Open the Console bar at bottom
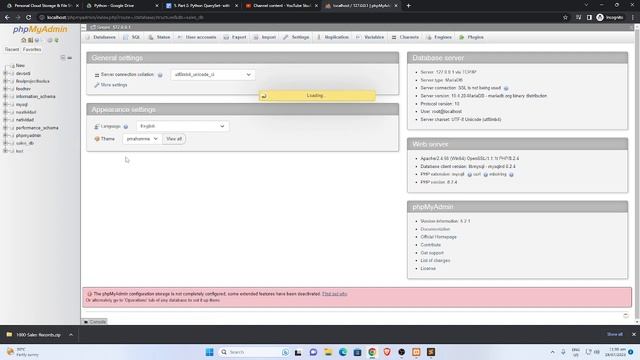640x360 pixels. 95,322
